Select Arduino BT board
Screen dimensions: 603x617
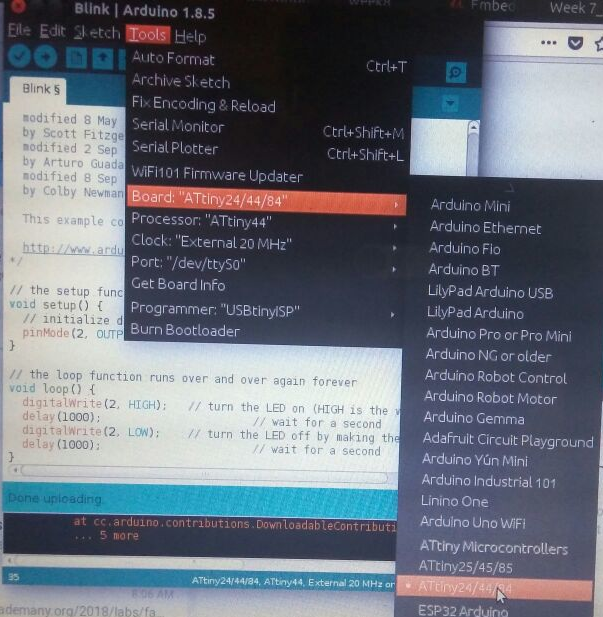click(x=464, y=270)
